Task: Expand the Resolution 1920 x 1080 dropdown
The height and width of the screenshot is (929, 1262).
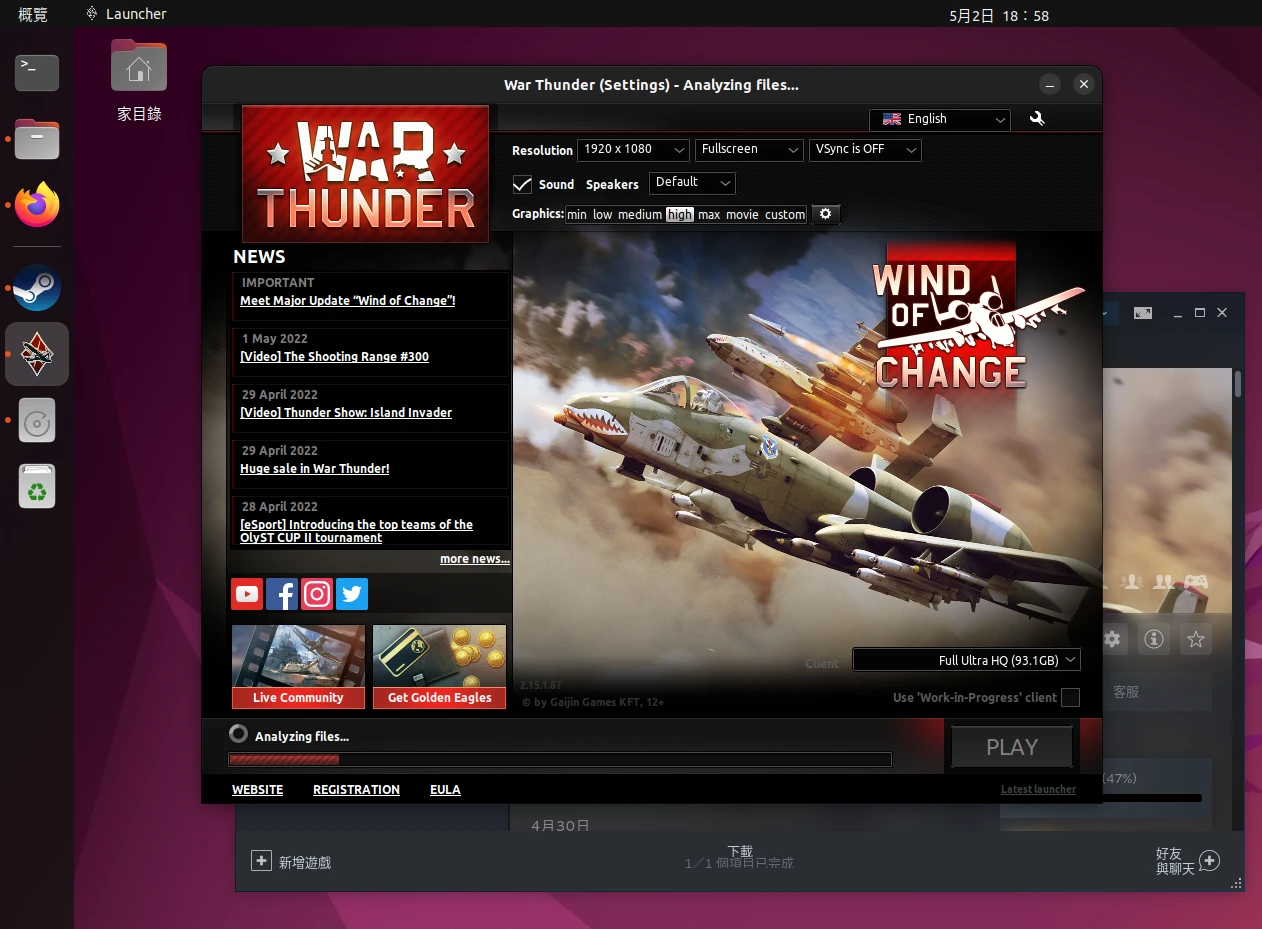Action: [633, 149]
